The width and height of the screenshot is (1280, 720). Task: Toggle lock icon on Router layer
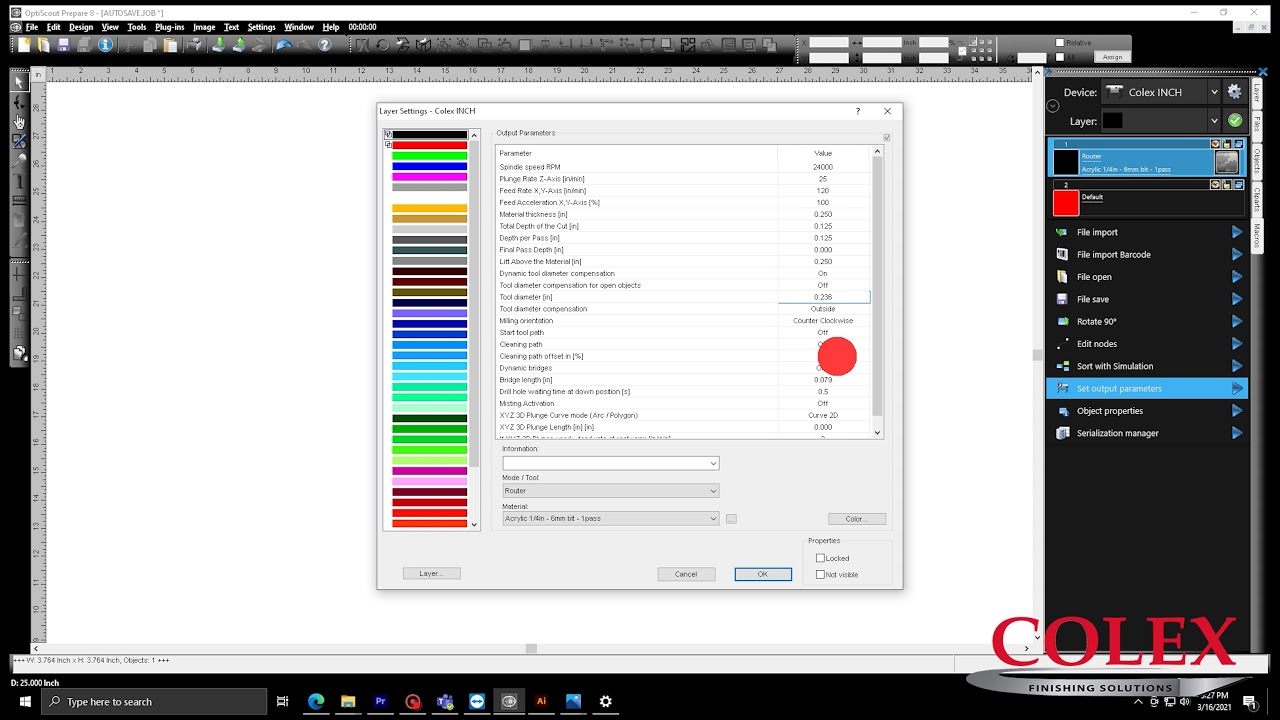[x=1227, y=144]
